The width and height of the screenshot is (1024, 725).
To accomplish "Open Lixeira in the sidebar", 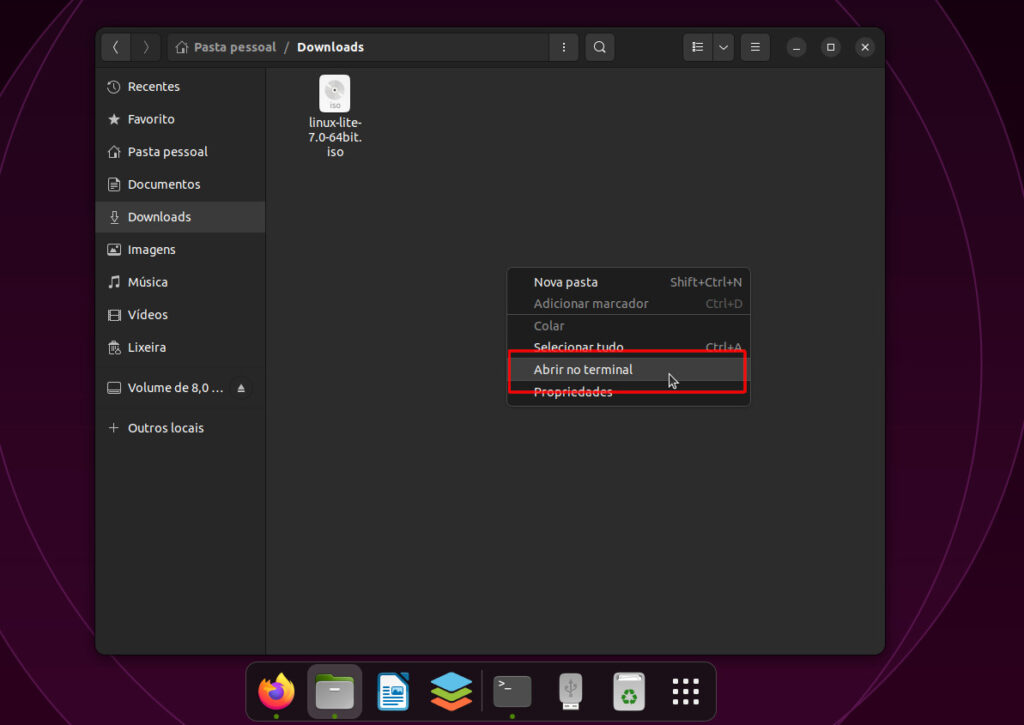I will click(x=180, y=347).
